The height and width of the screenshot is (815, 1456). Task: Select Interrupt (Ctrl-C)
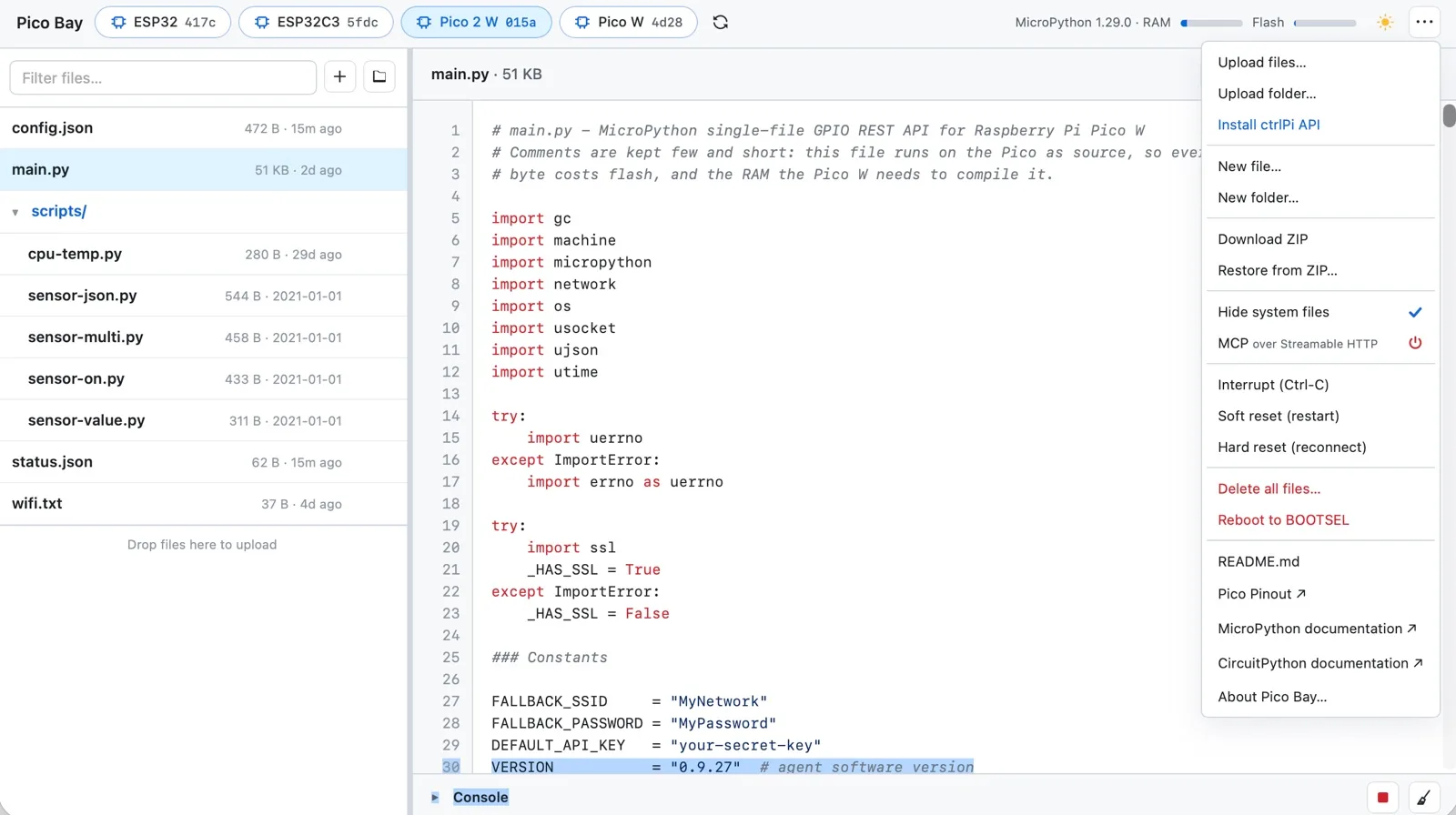(x=1320, y=385)
